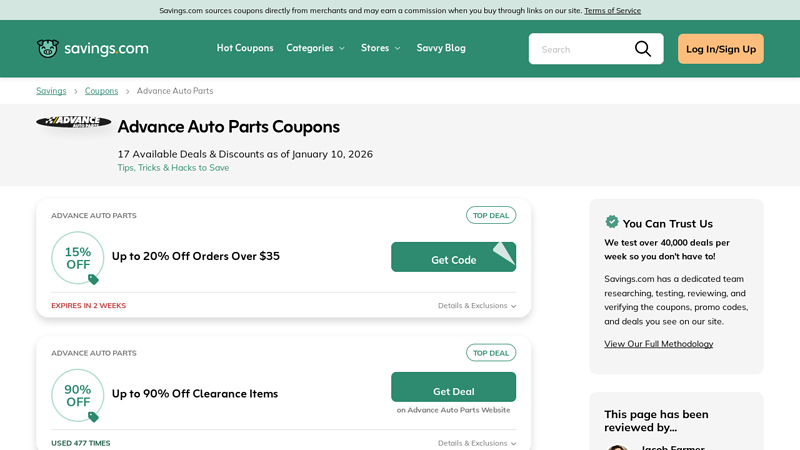800x450 pixels.
Task: Open Hot Coupons page
Action: point(245,48)
